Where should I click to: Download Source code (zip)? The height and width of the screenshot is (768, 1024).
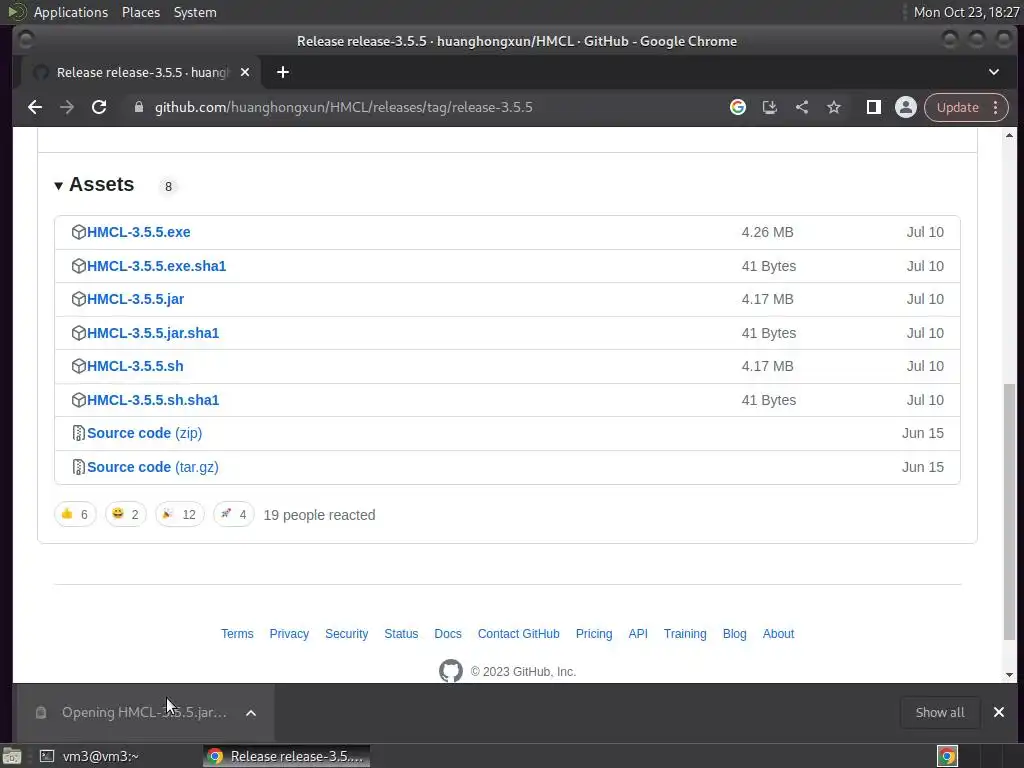tap(144, 433)
